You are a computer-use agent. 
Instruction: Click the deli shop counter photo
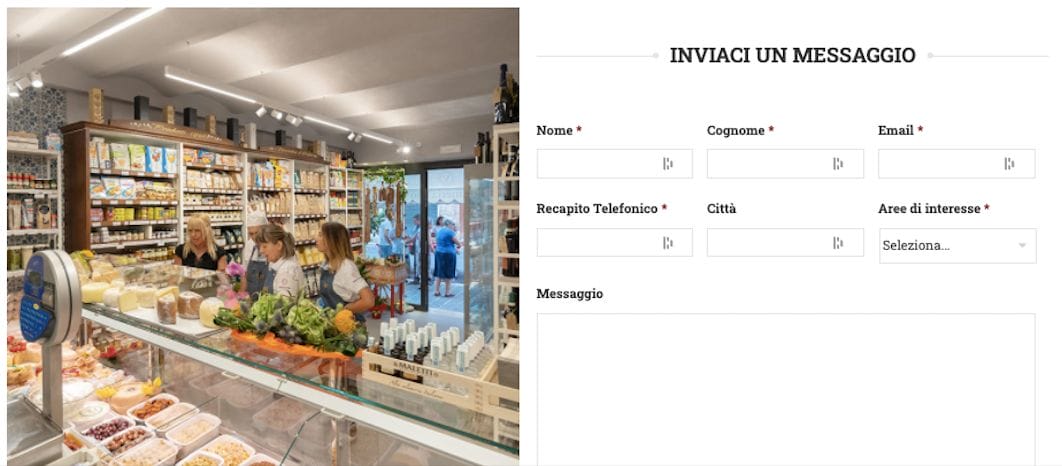pyautogui.click(x=263, y=237)
